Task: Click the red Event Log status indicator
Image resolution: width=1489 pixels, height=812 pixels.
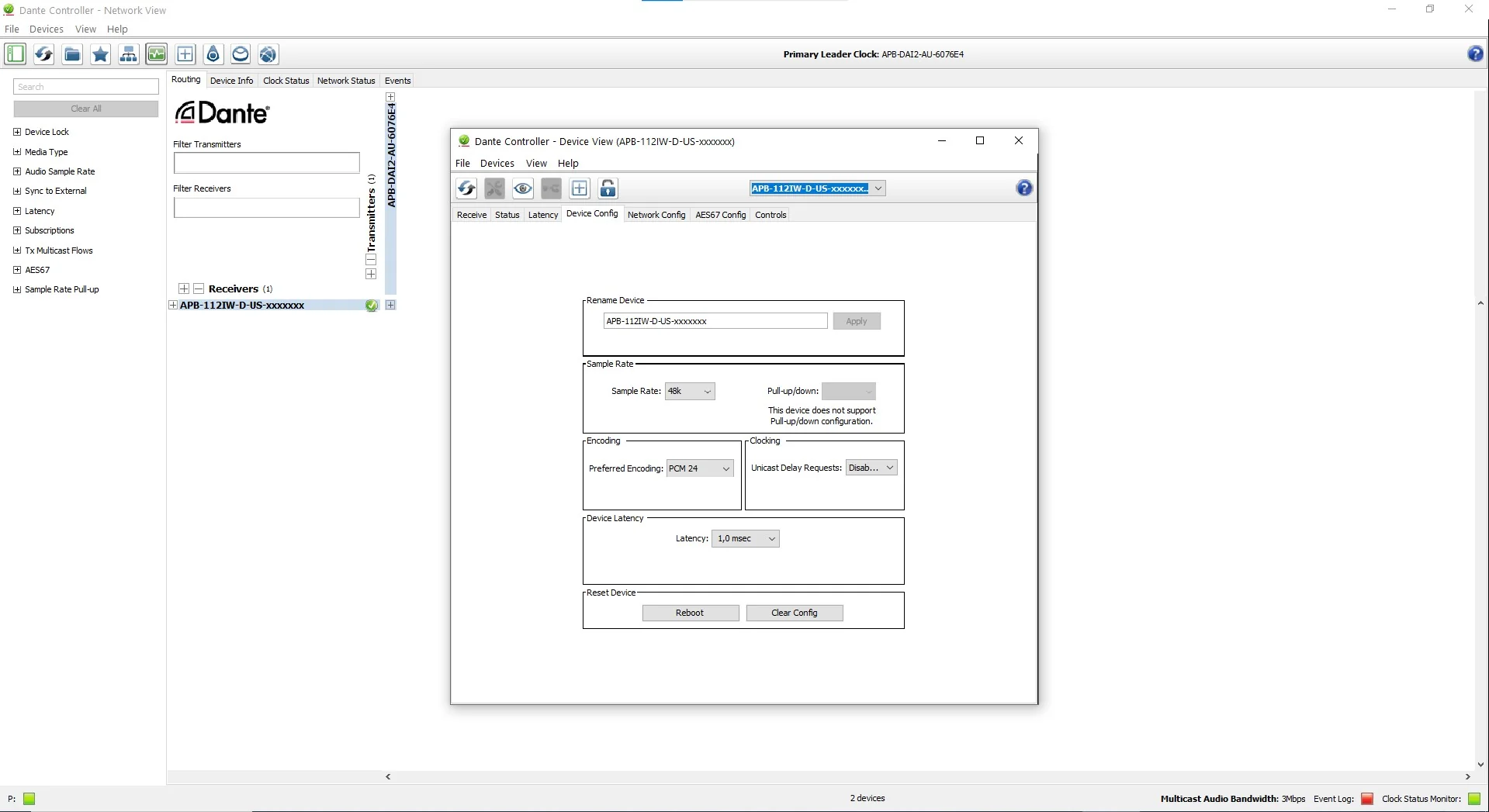Action: (1367, 799)
